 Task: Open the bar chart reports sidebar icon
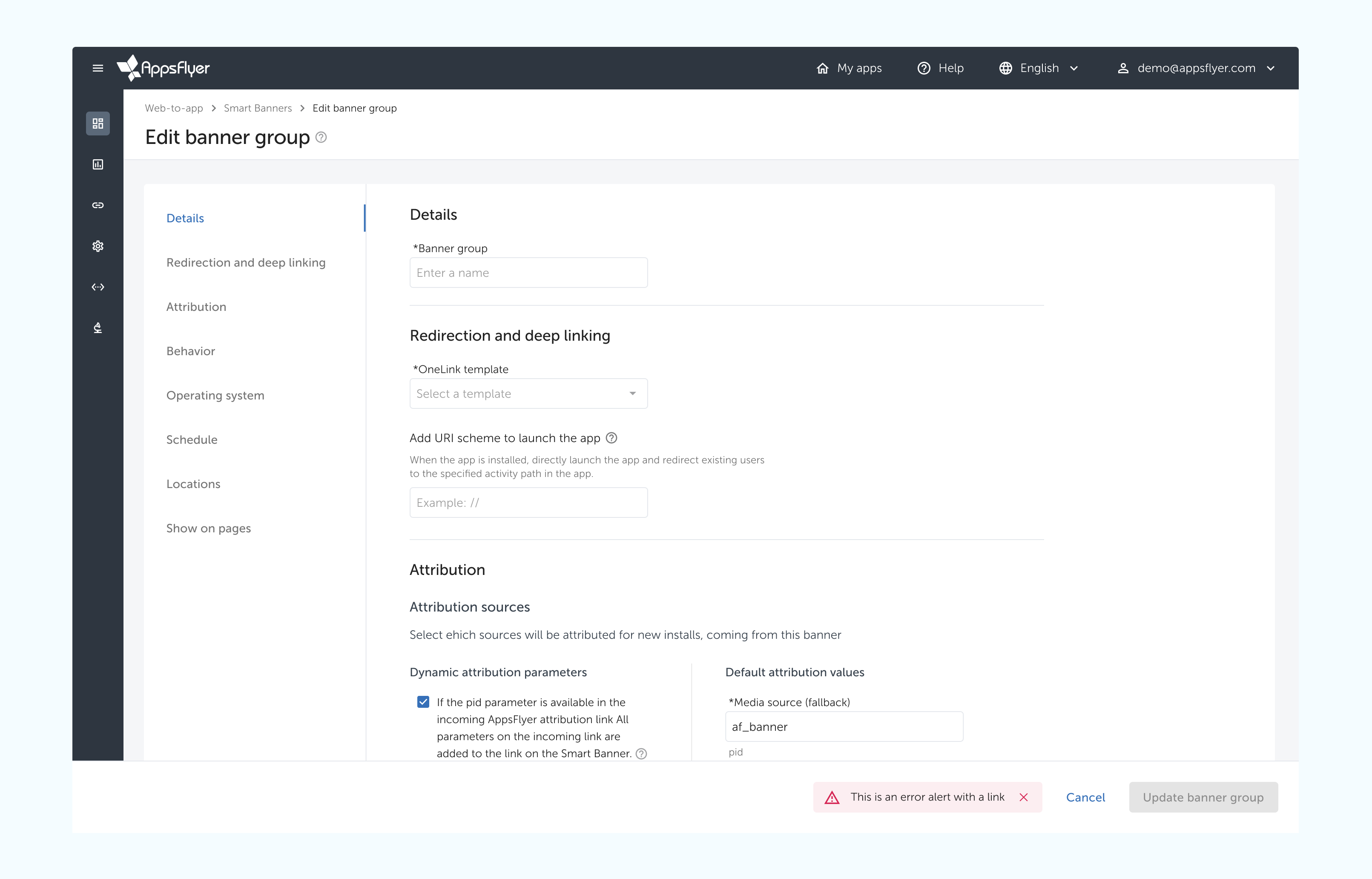click(98, 164)
